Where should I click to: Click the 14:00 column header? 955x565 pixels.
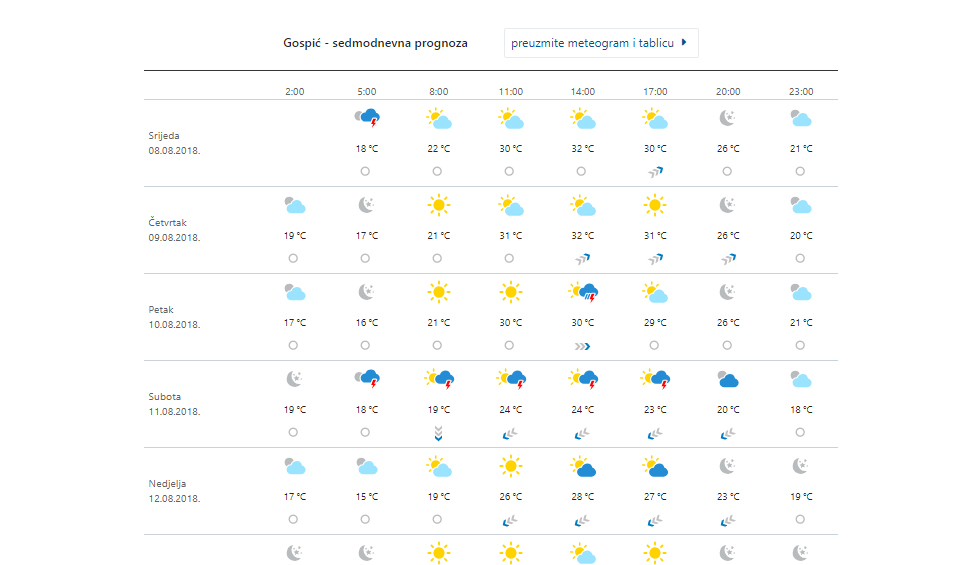click(x=583, y=92)
